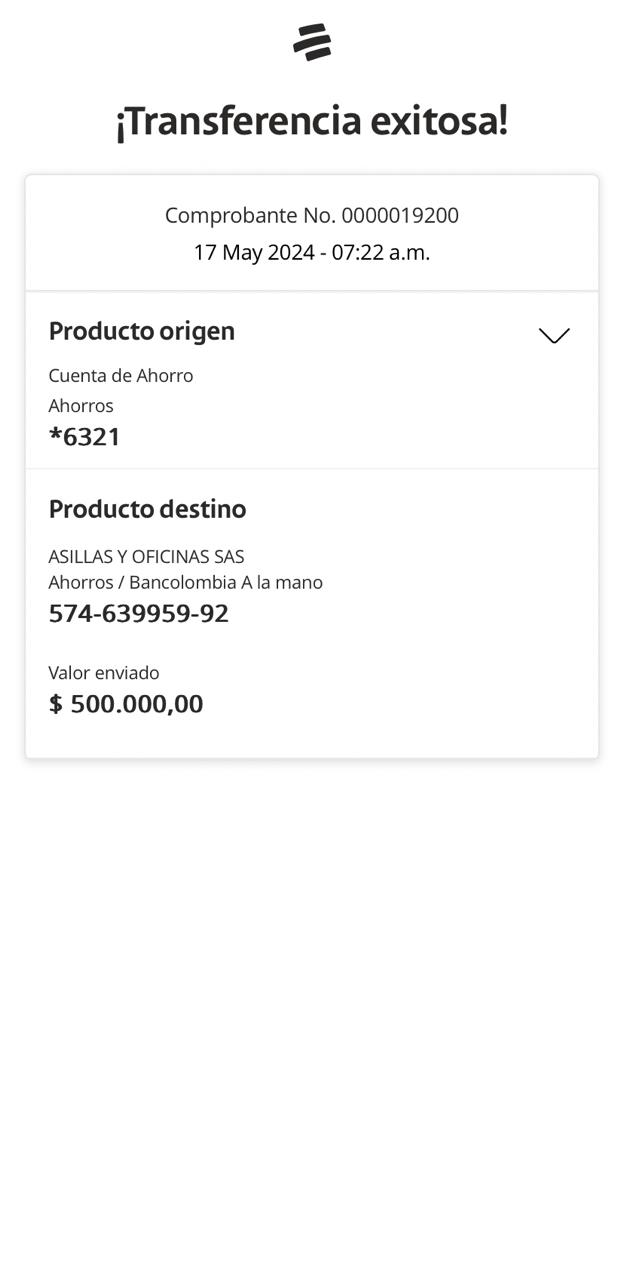Click the Ahorros label under Cuenta de Ahorro

pos(81,405)
